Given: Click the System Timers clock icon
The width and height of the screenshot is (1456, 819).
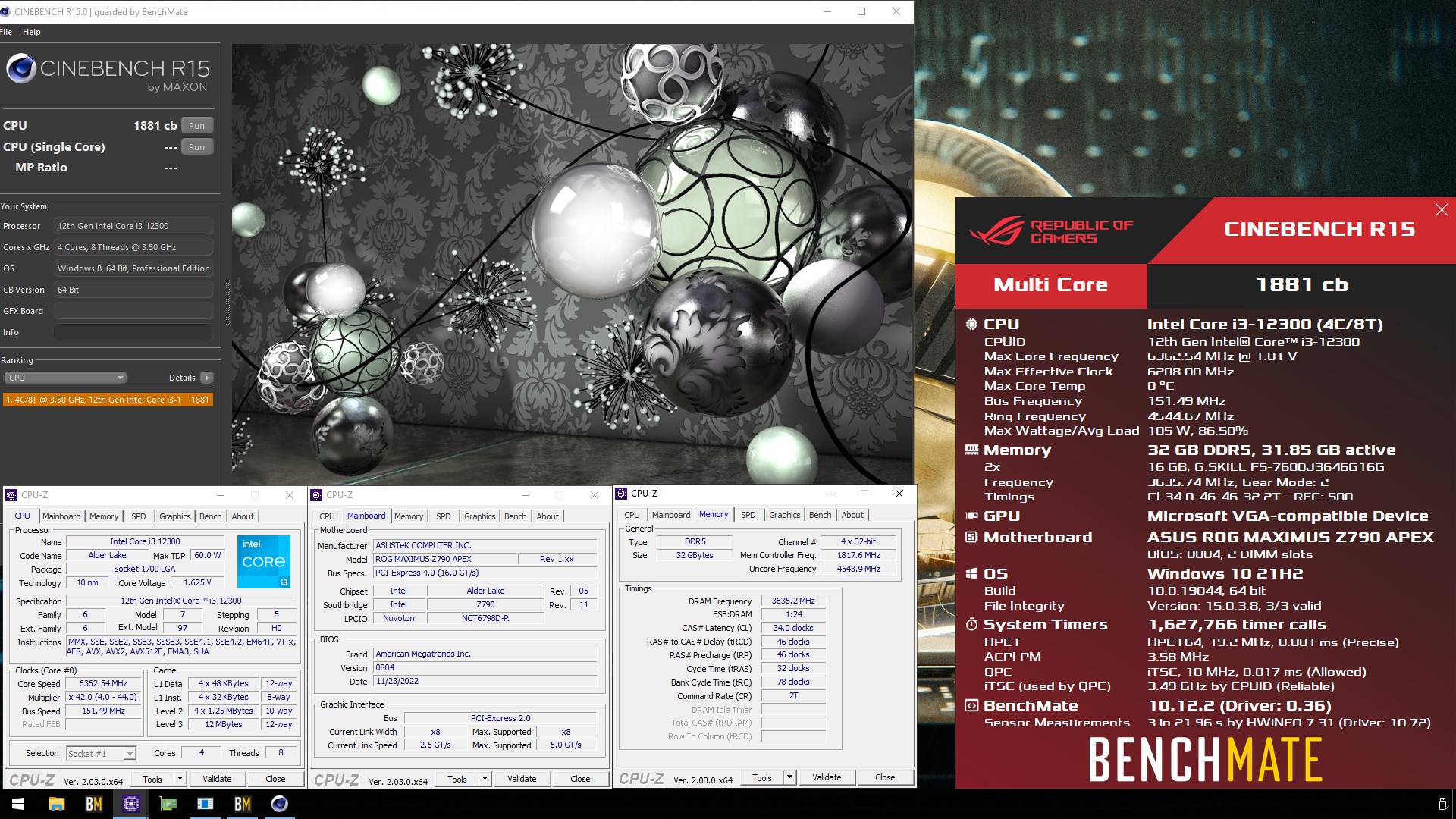Looking at the screenshot, I should tap(971, 624).
